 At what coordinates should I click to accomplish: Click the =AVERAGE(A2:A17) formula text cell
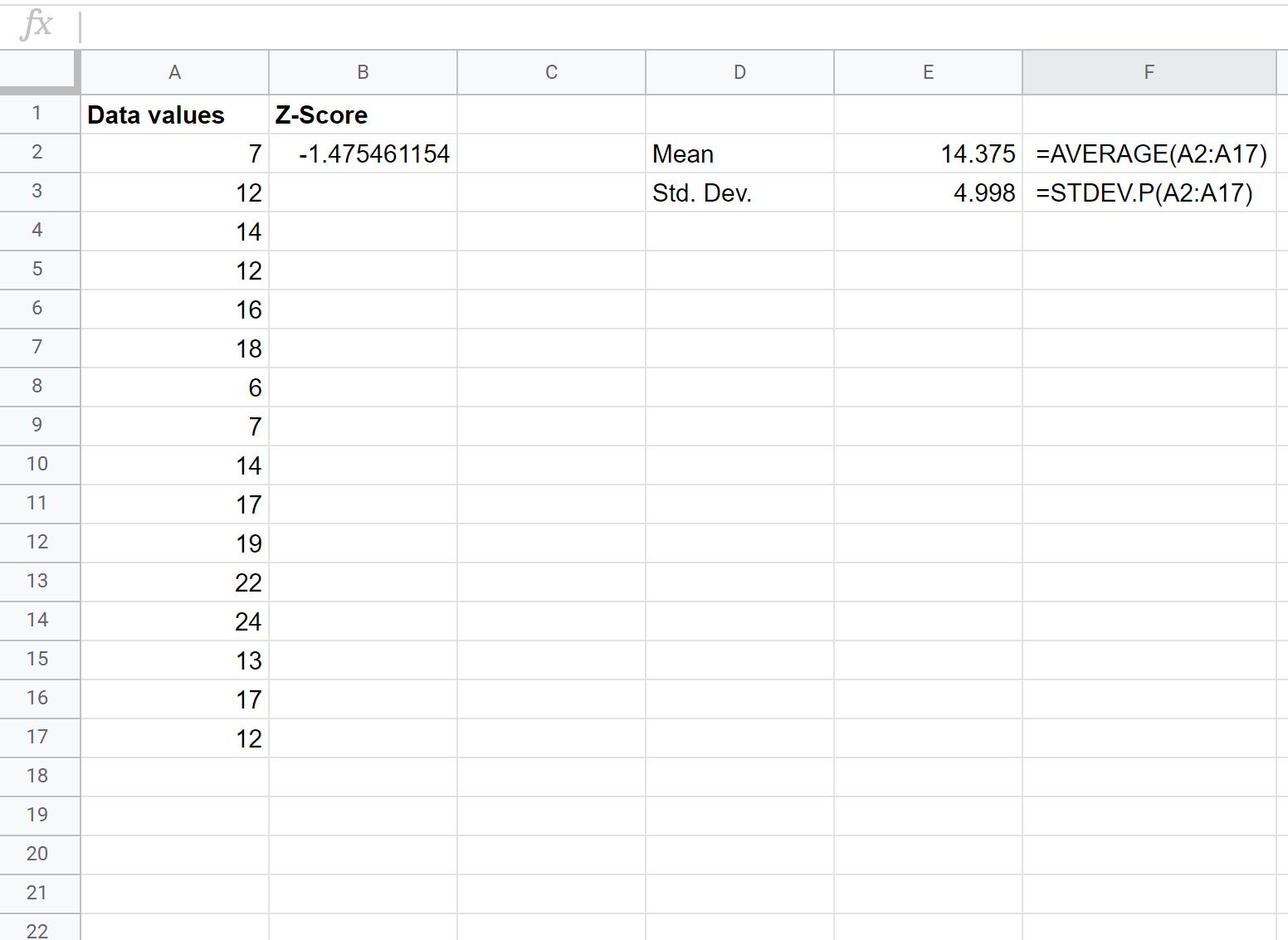tap(1149, 153)
